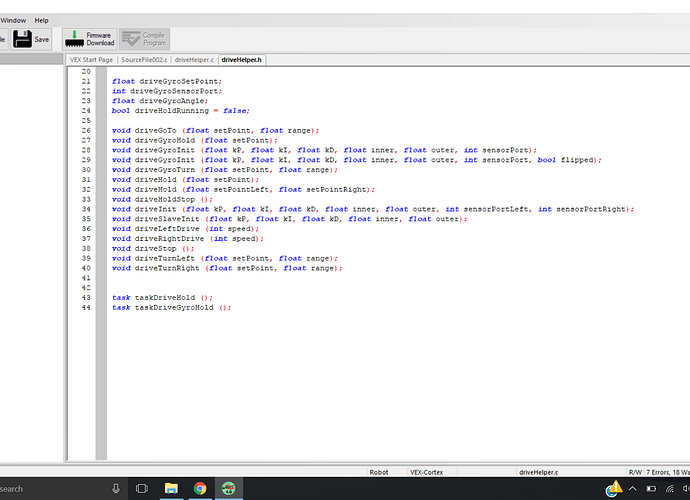Click the taskbar microphone icon
The width and height of the screenshot is (690, 500).
tap(116, 488)
